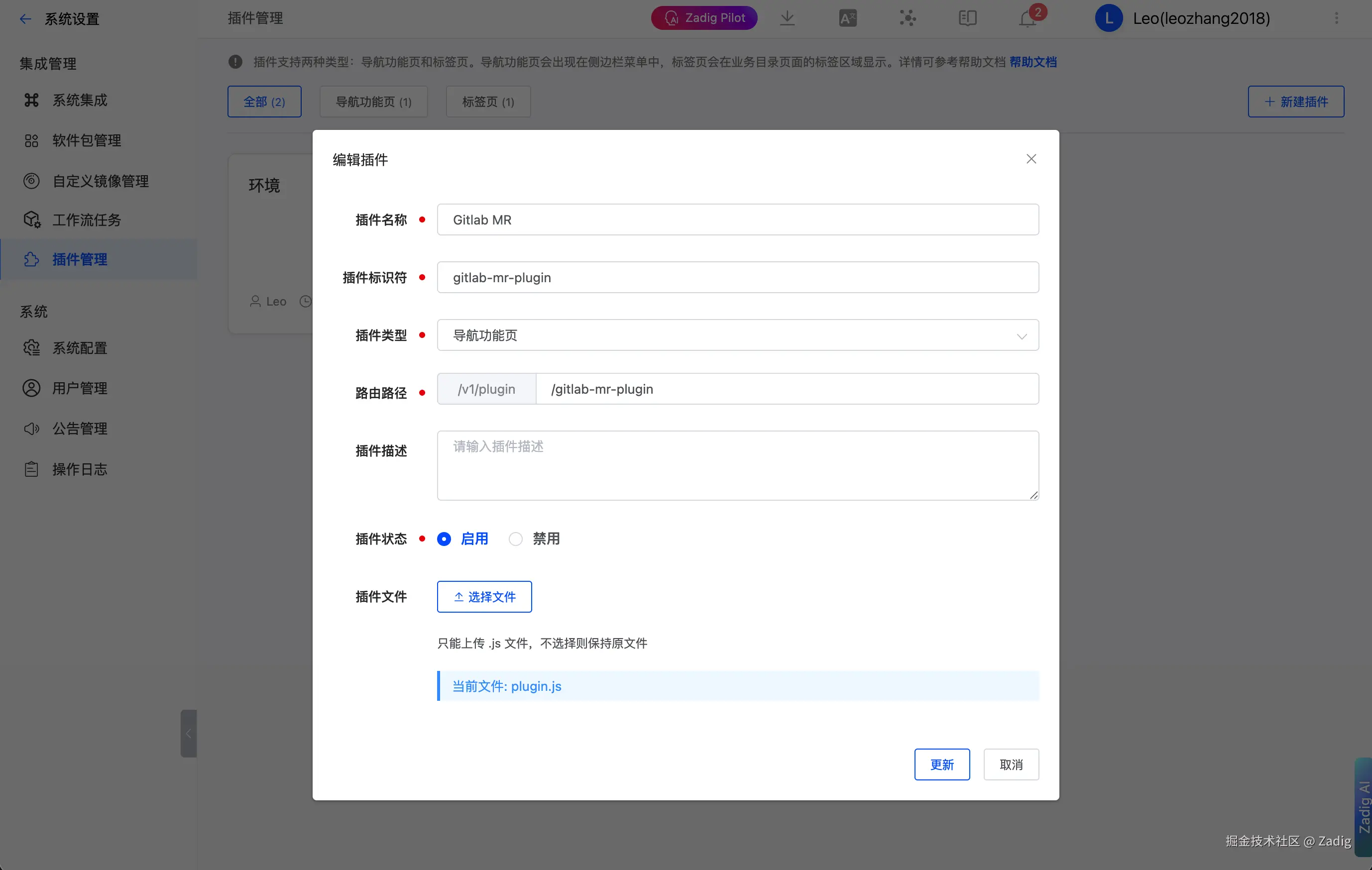1372x870 pixels.
Task: Collapse the left sidebar with chevron handle
Action: [x=189, y=733]
